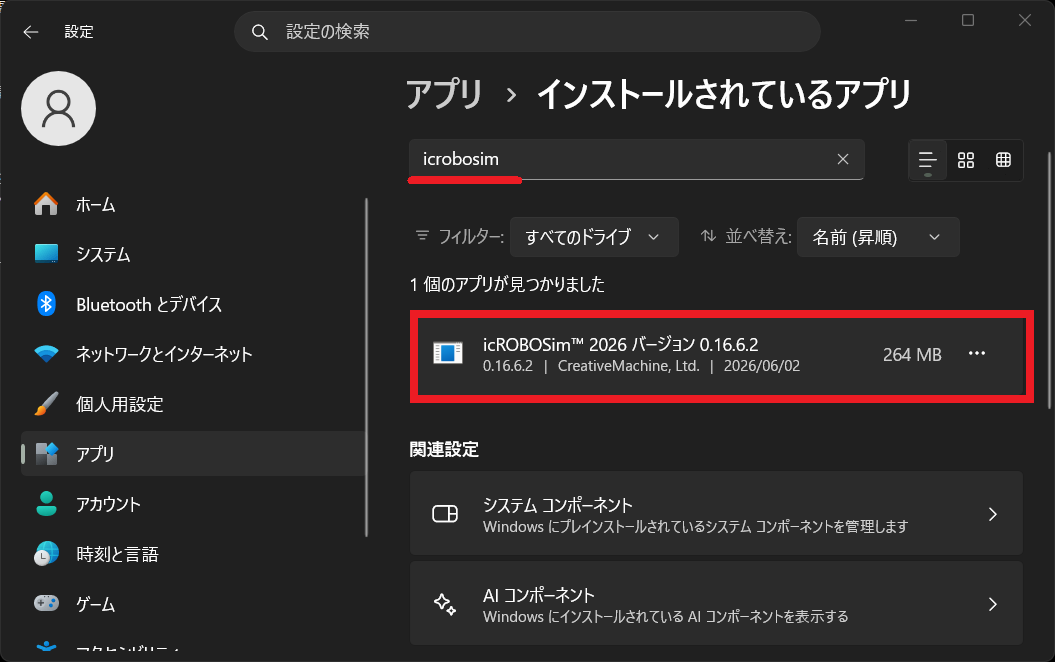Image resolution: width=1055 pixels, height=662 pixels.
Task: Go back with the arrow button
Action: pyautogui.click(x=31, y=32)
